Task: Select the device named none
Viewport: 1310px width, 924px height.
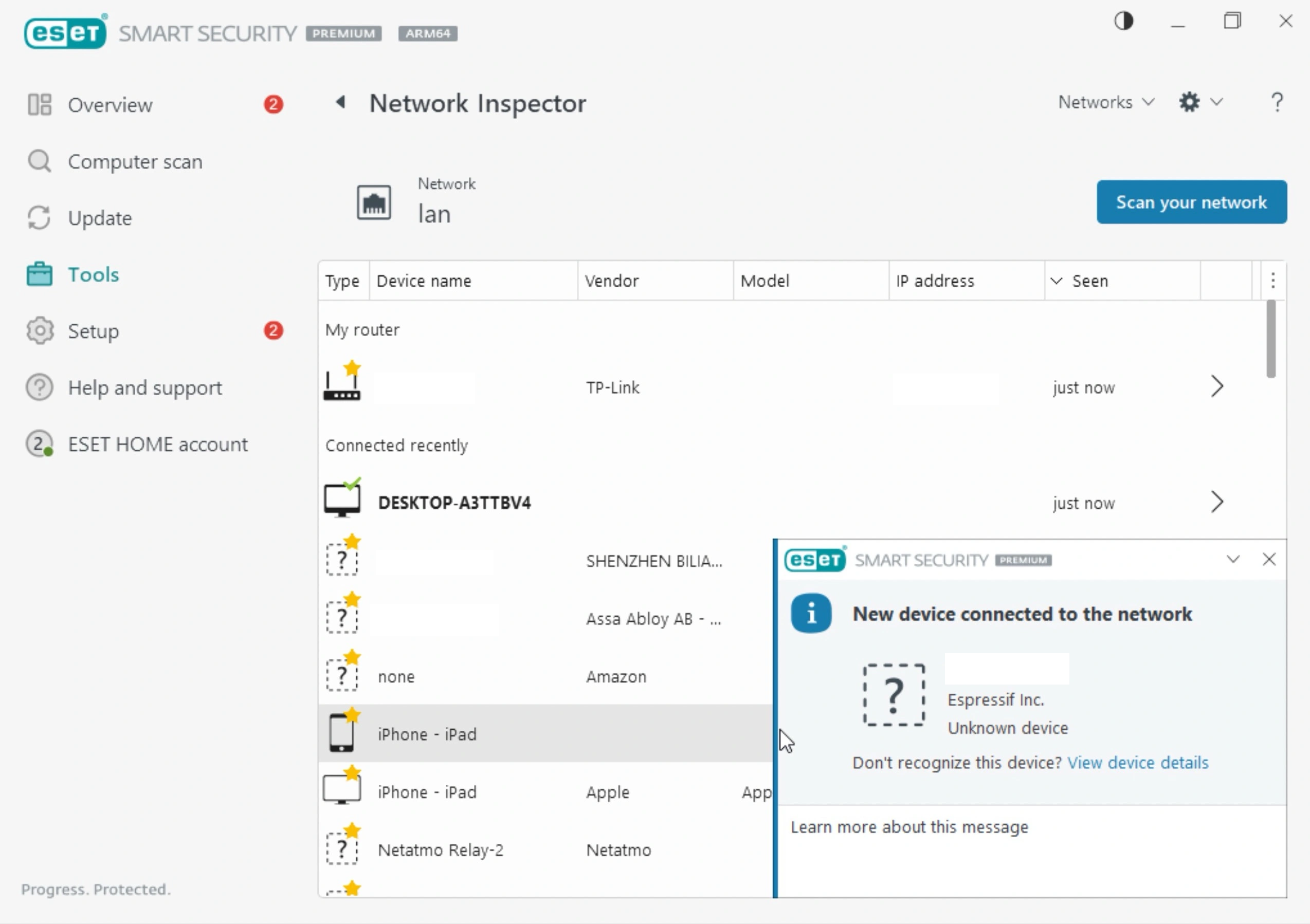Action: point(396,677)
